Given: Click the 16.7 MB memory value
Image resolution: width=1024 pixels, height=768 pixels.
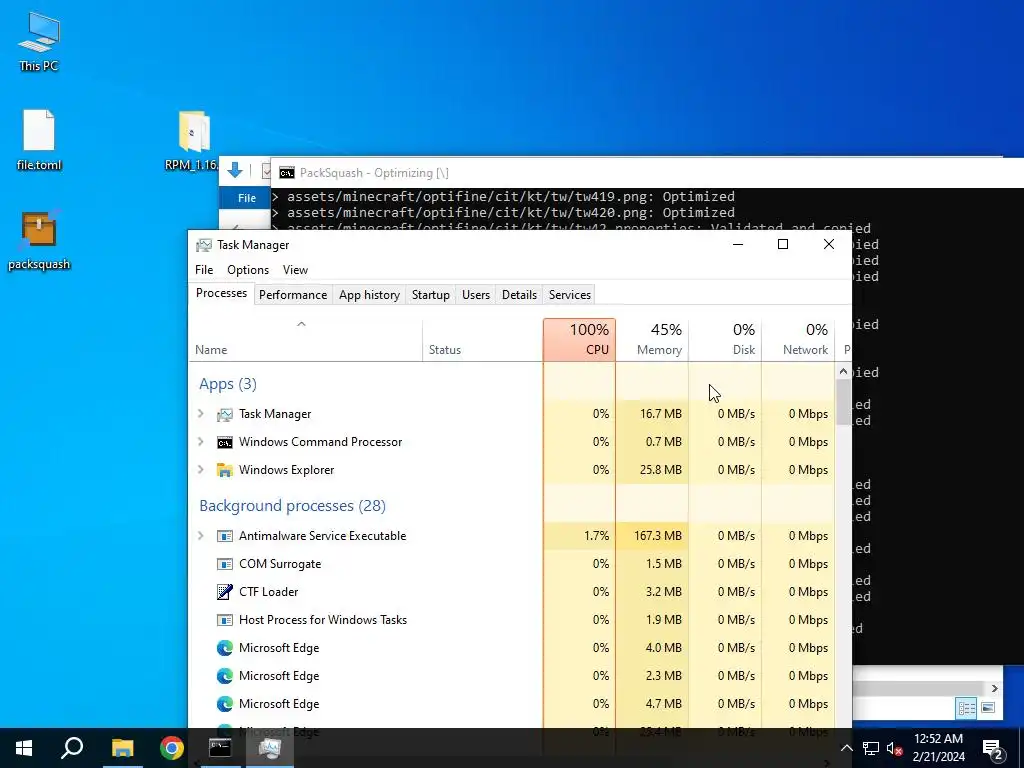Looking at the screenshot, I should point(660,414).
